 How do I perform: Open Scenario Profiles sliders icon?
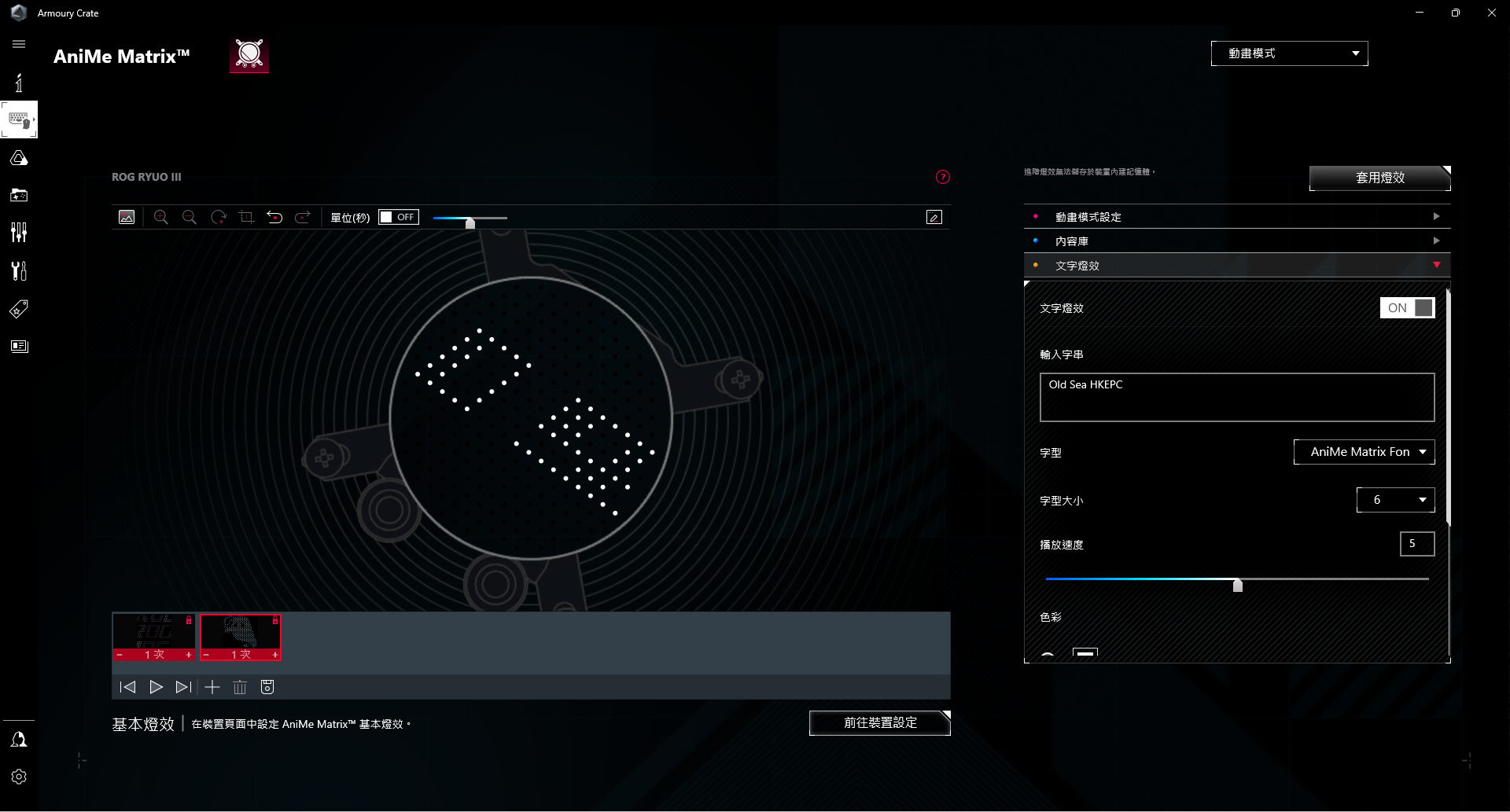[19, 232]
